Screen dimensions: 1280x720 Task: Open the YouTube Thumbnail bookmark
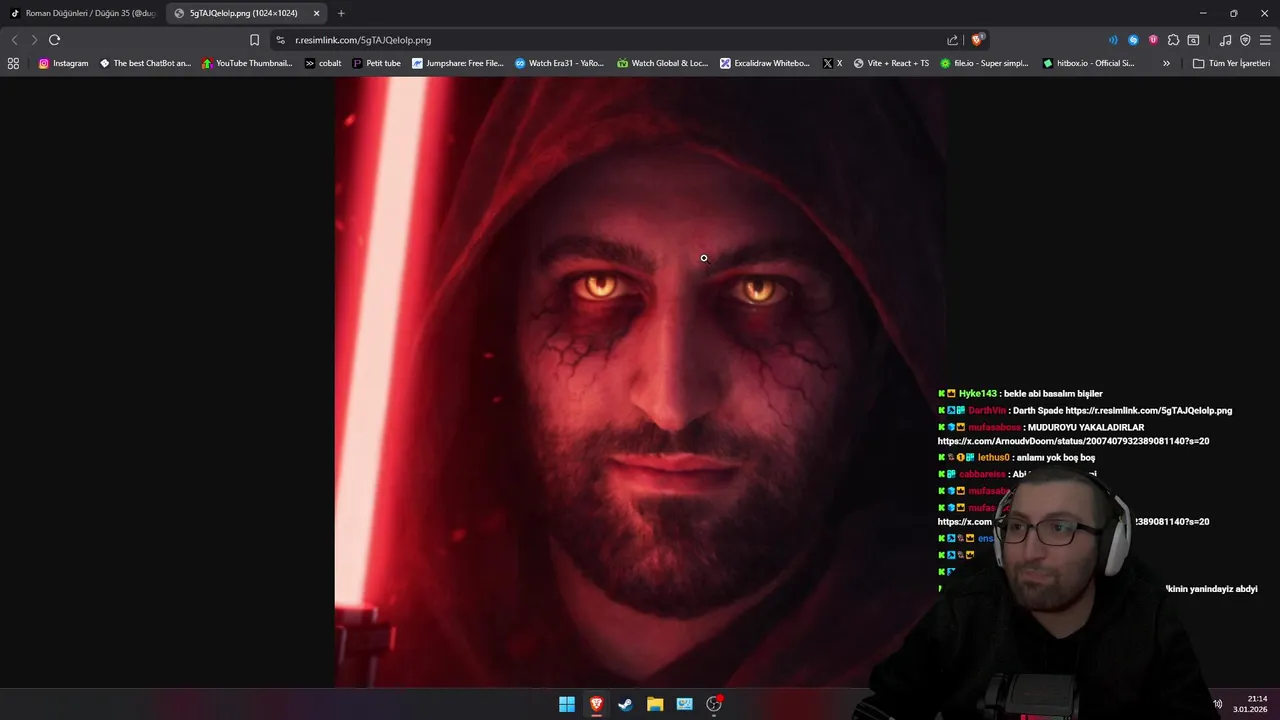coord(248,63)
